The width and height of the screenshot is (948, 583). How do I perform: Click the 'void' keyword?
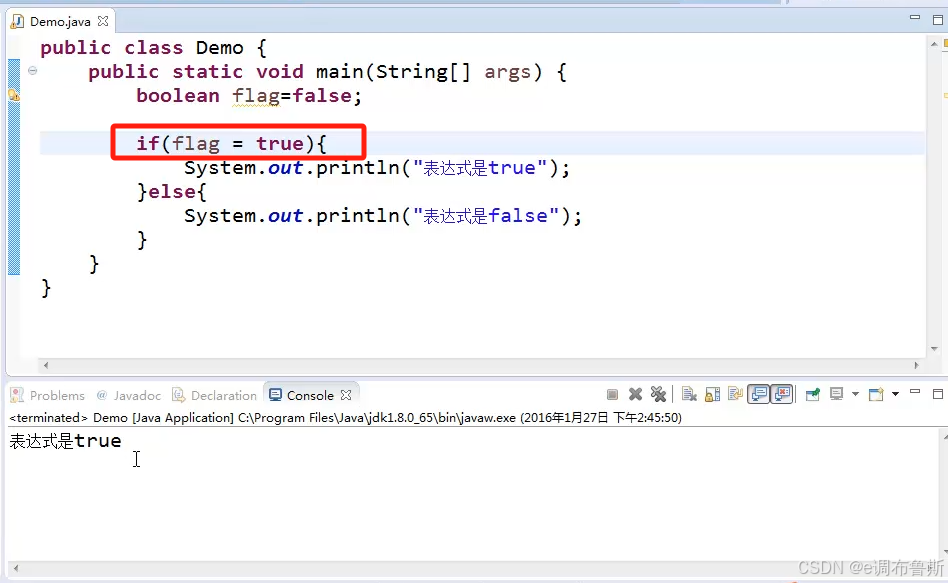[x=280, y=72]
